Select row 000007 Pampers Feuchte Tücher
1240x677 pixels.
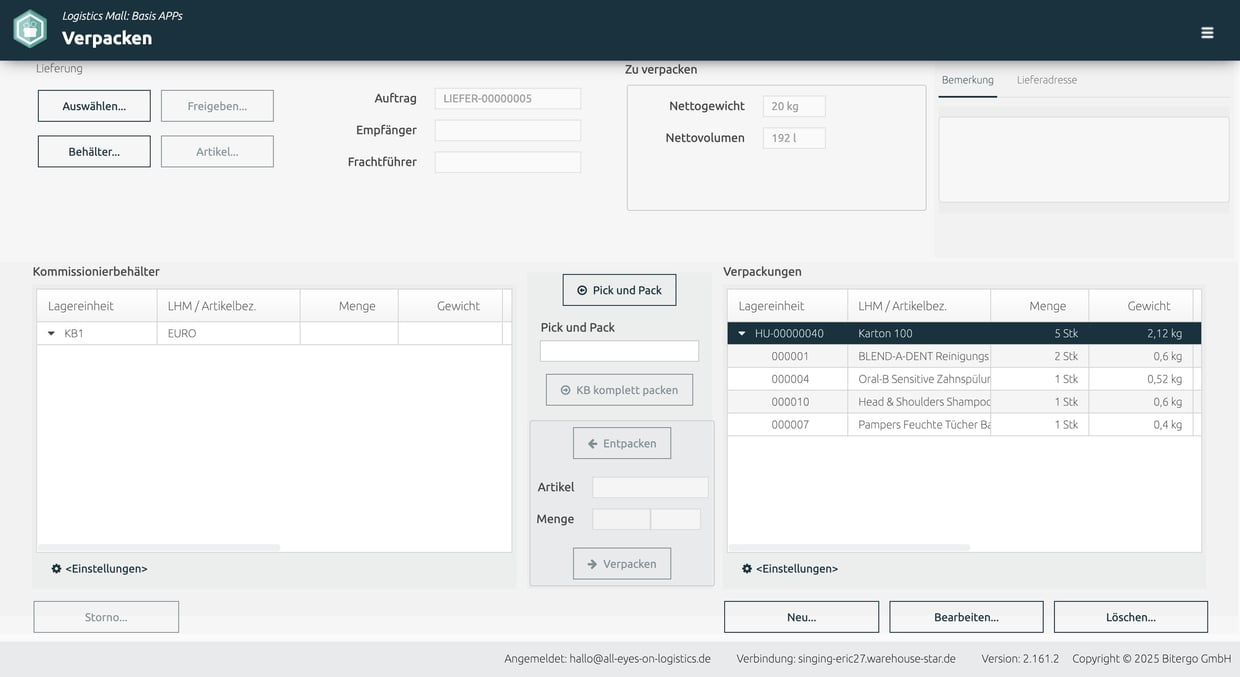964,424
